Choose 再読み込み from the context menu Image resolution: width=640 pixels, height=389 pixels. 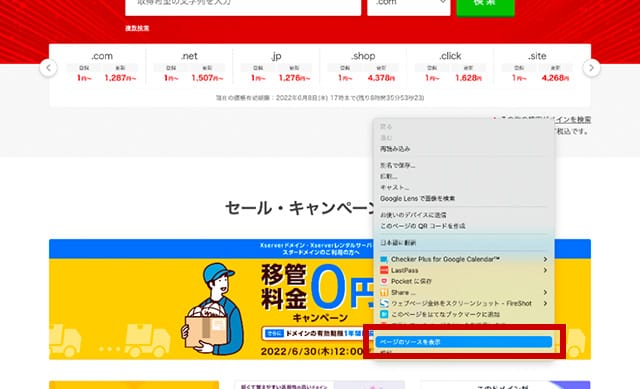pyautogui.click(x=395, y=149)
